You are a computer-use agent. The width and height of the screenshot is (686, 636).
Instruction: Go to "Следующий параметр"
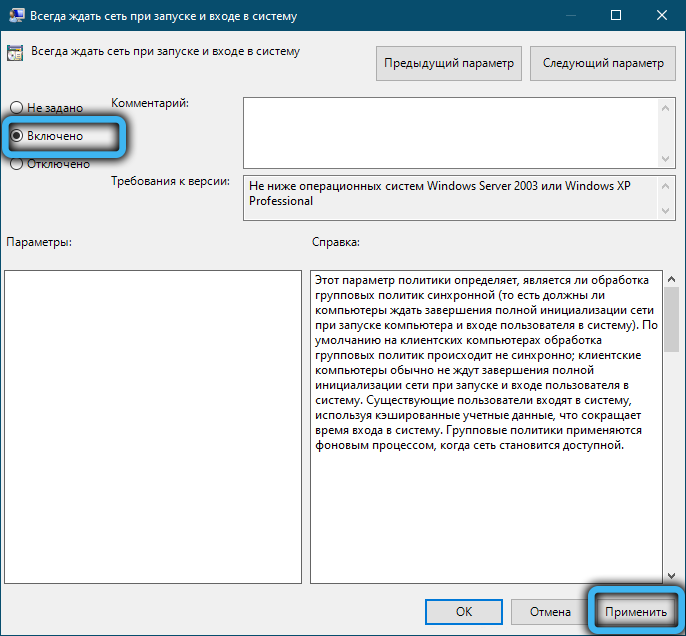(602, 63)
